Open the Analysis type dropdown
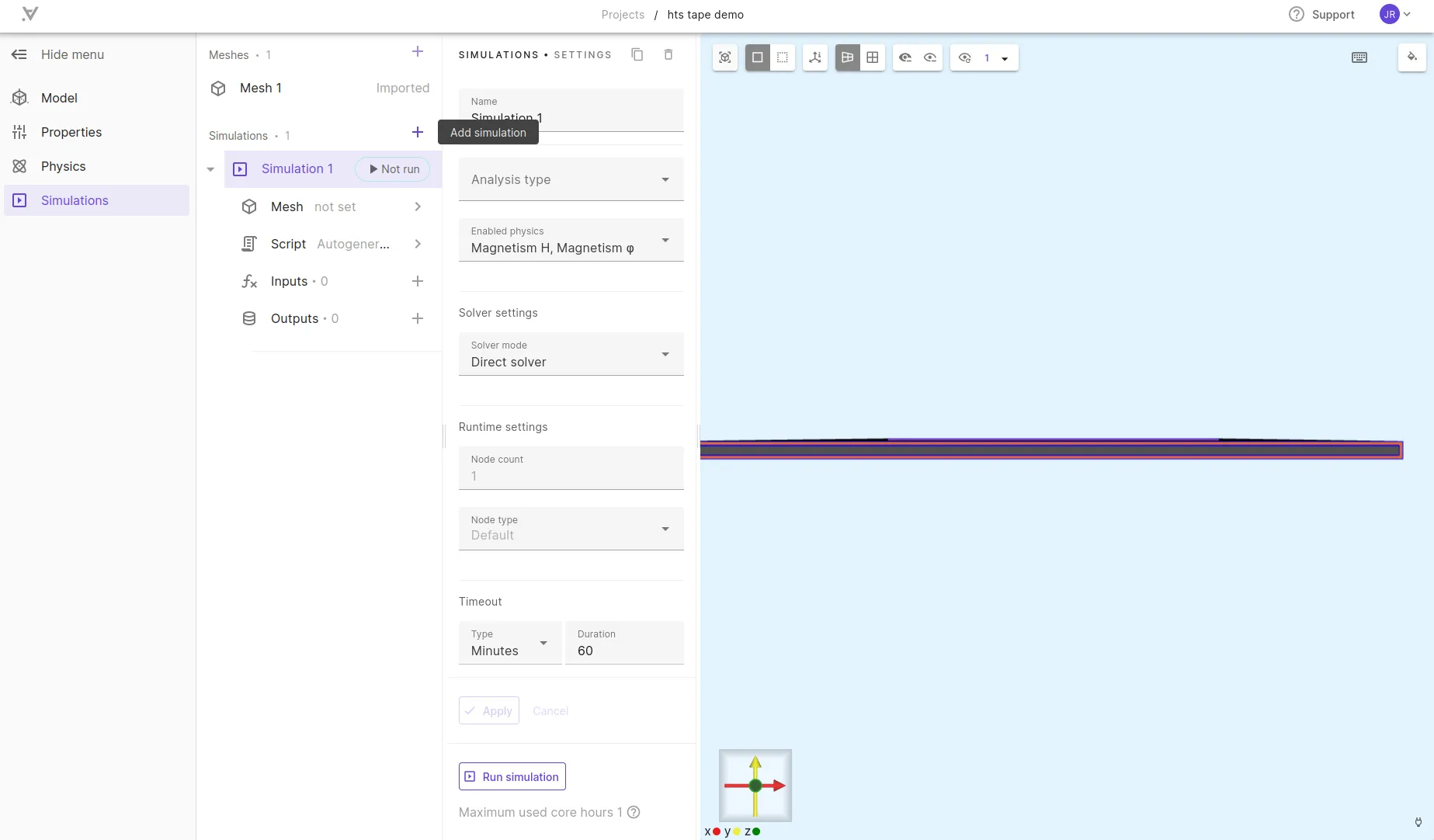This screenshot has width=1434, height=840. click(571, 179)
